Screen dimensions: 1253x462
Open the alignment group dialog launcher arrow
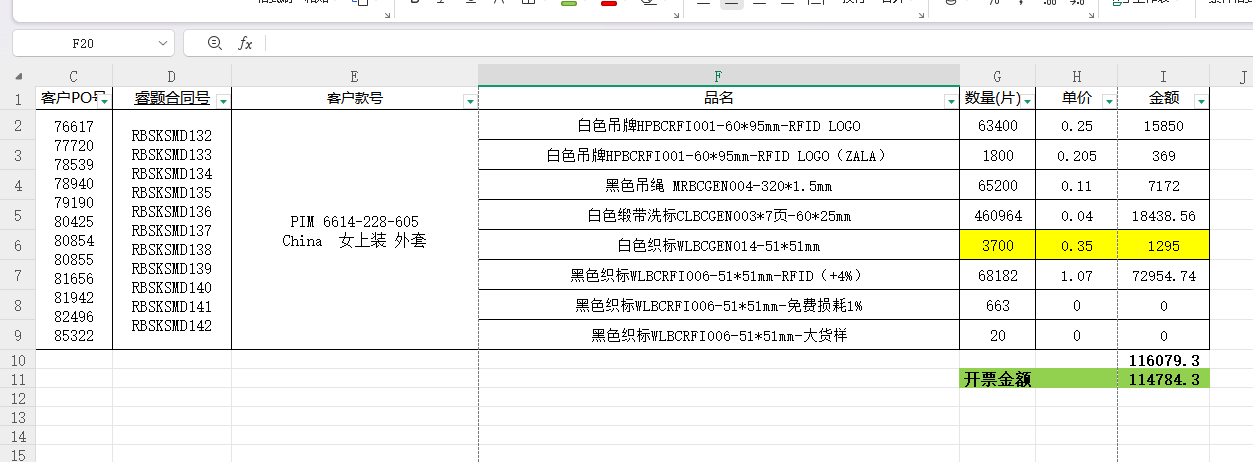(921, 16)
